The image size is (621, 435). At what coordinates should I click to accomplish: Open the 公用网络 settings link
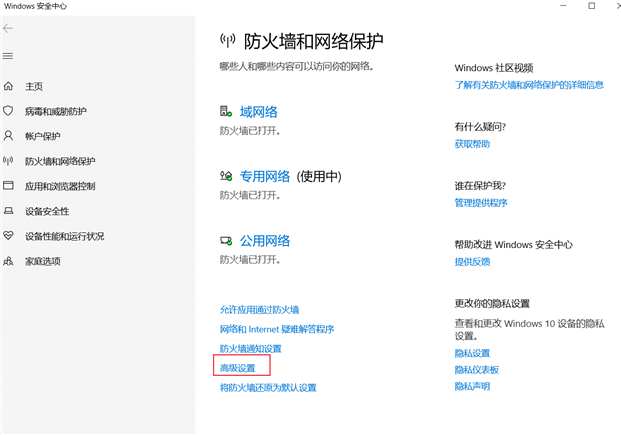click(265, 240)
